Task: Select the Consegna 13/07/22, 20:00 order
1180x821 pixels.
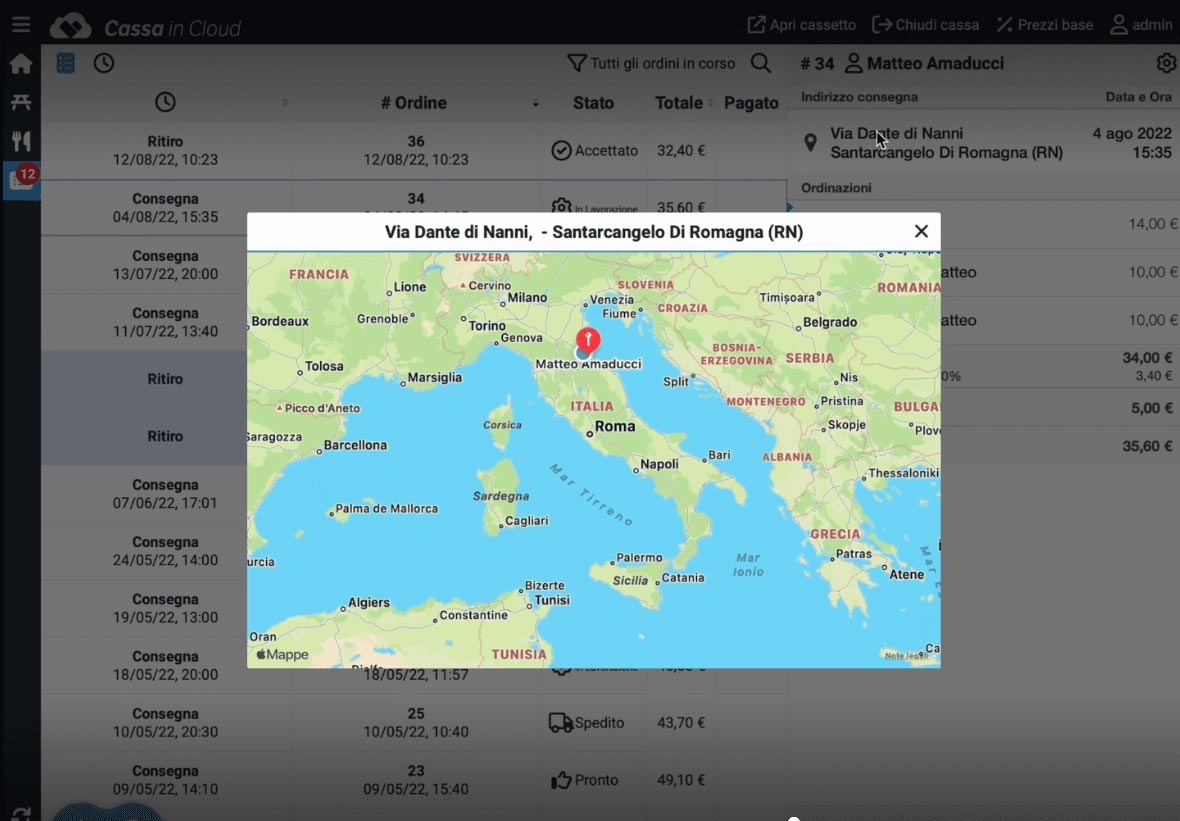Action: coord(165,265)
